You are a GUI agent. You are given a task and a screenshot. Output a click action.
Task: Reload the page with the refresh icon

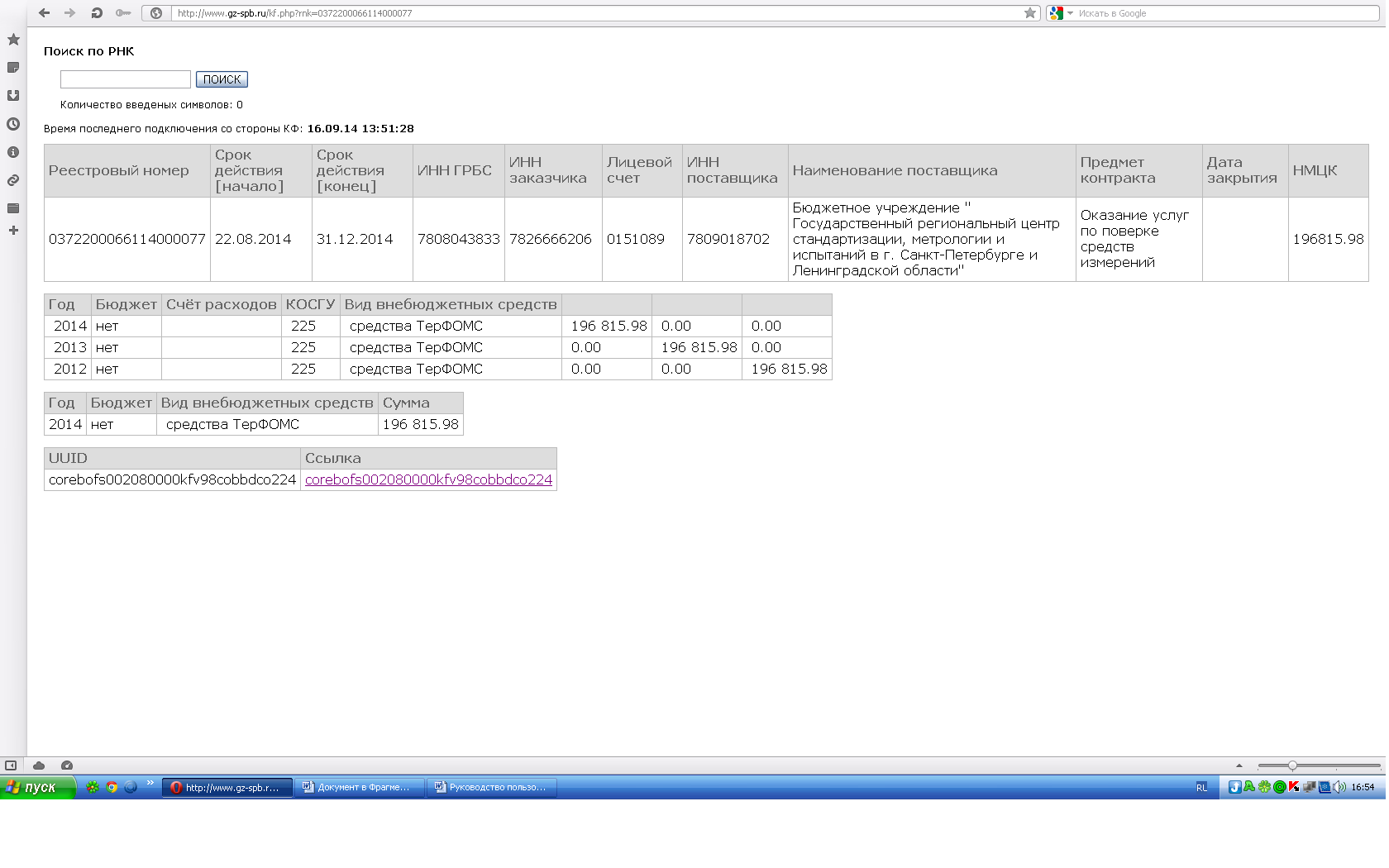coord(97,12)
